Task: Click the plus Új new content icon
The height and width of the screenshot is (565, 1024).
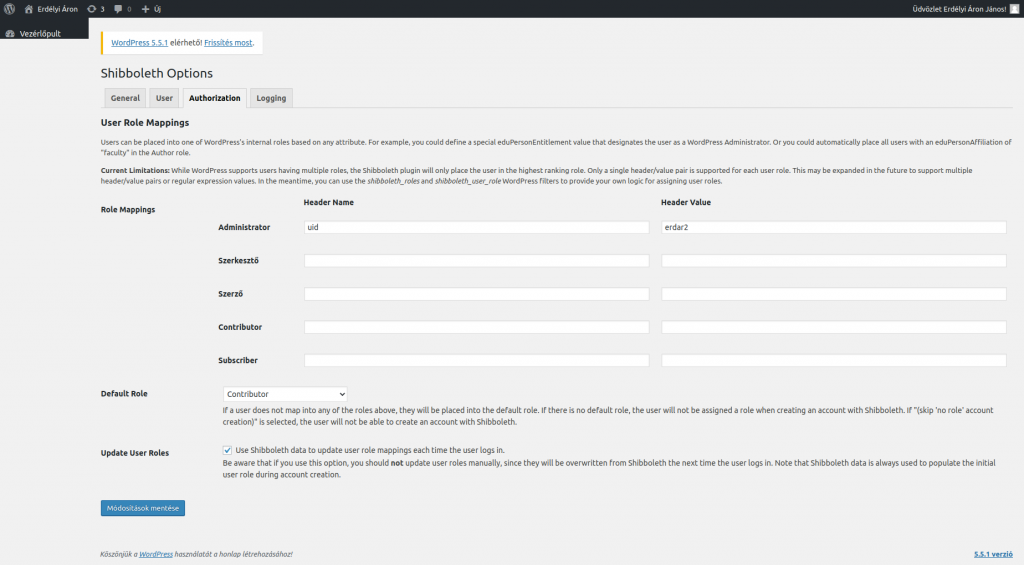Action: tap(146, 9)
